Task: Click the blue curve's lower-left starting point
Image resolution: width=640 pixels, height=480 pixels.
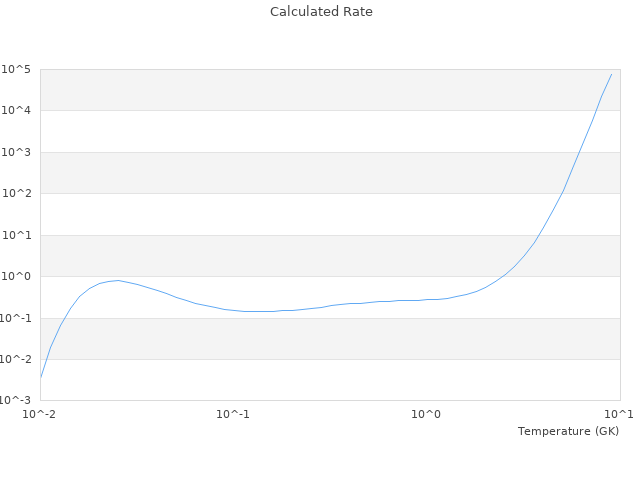Action: pyautogui.click(x=41, y=377)
